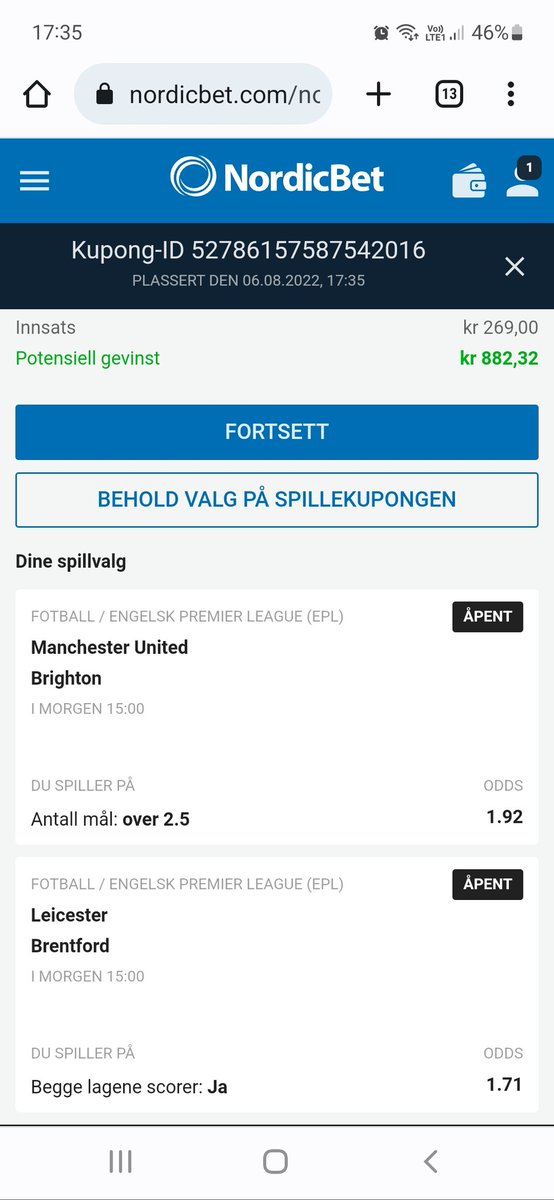The width and height of the screenshot is (554, 1200).
Task: Tap the nordicbet.com address bar
Action: 203,94
